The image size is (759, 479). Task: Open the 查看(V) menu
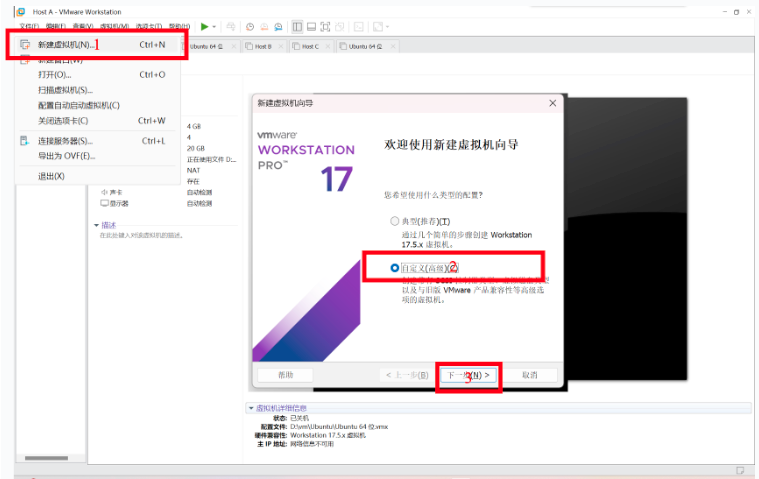coord(83,26)
